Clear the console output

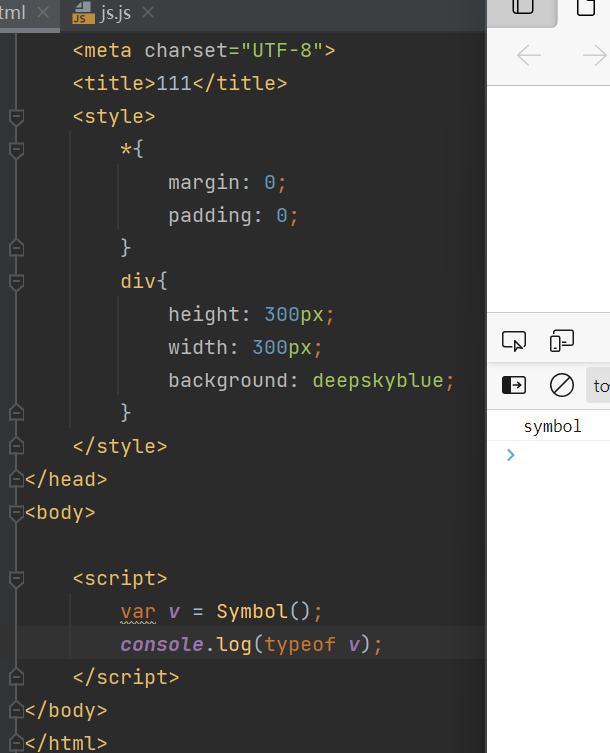(x=561, y=385)
